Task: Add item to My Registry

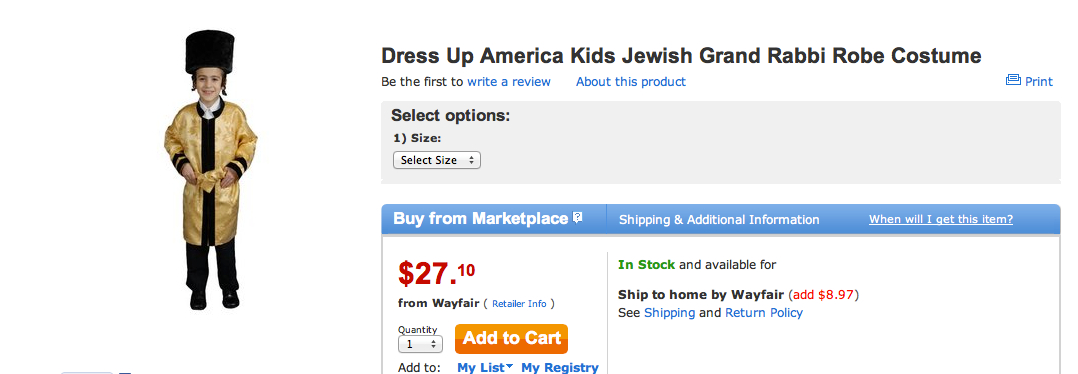Action: [560, 367]
